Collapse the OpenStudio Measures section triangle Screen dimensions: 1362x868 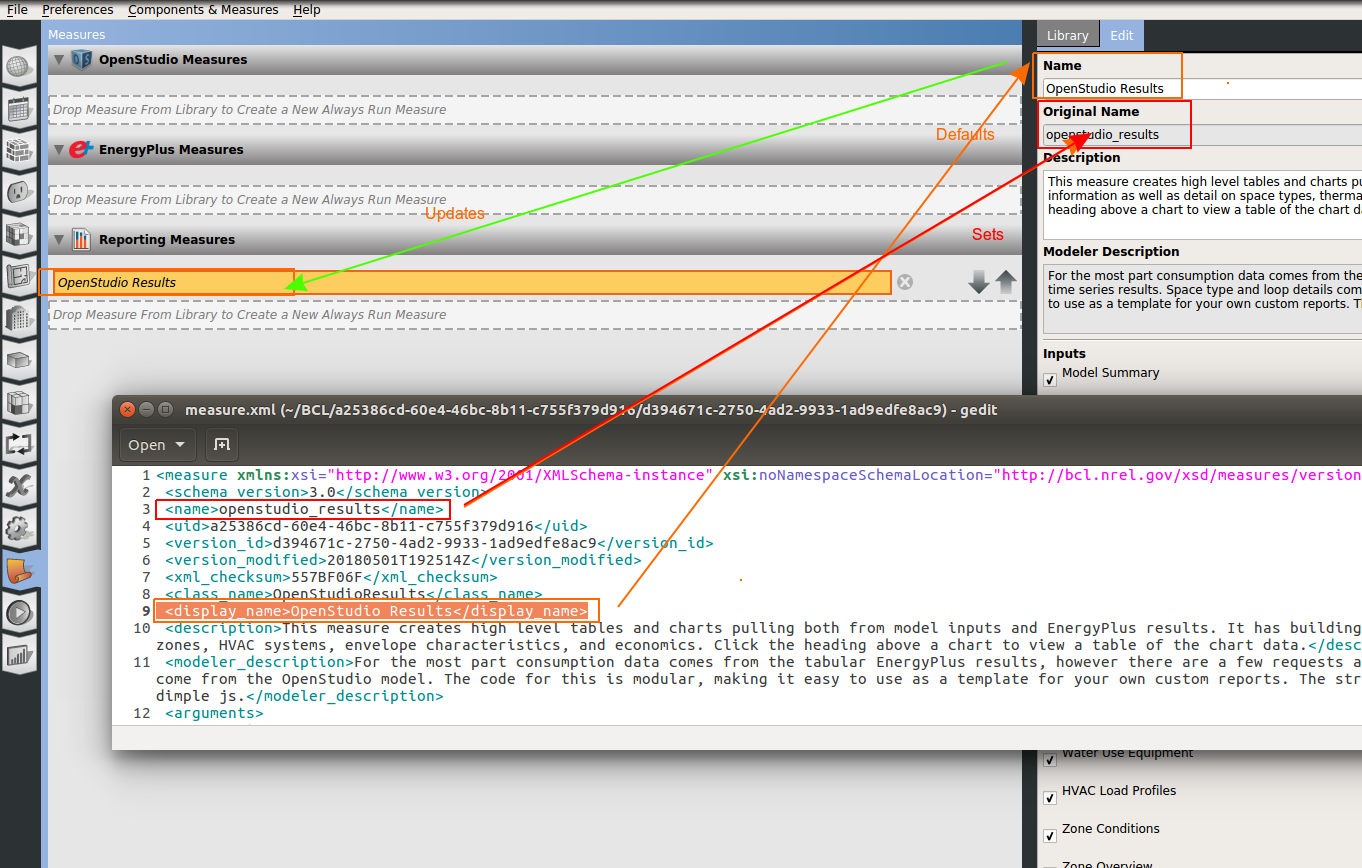click(59, 60)
